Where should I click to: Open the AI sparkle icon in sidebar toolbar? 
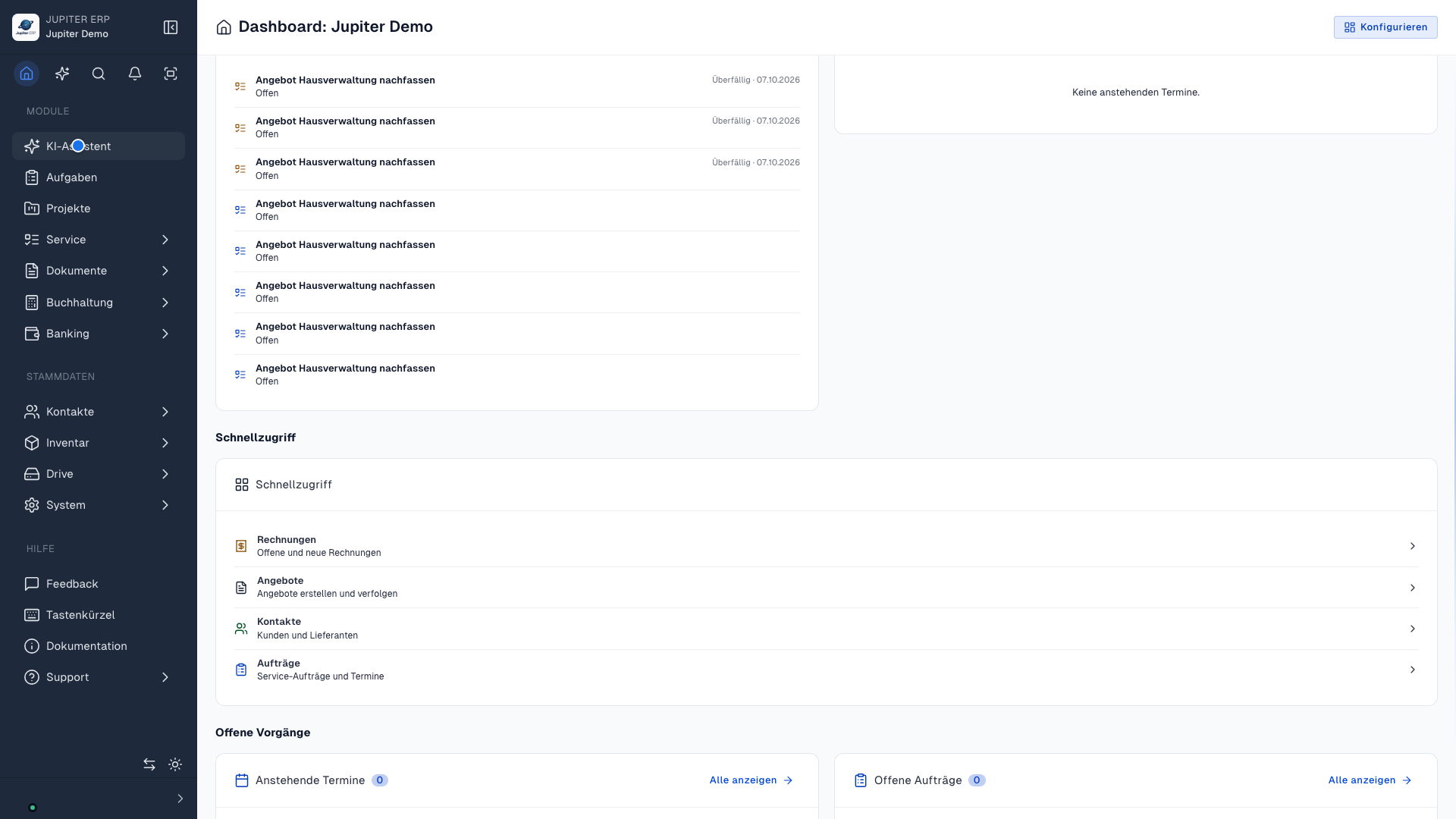point(62,74)
